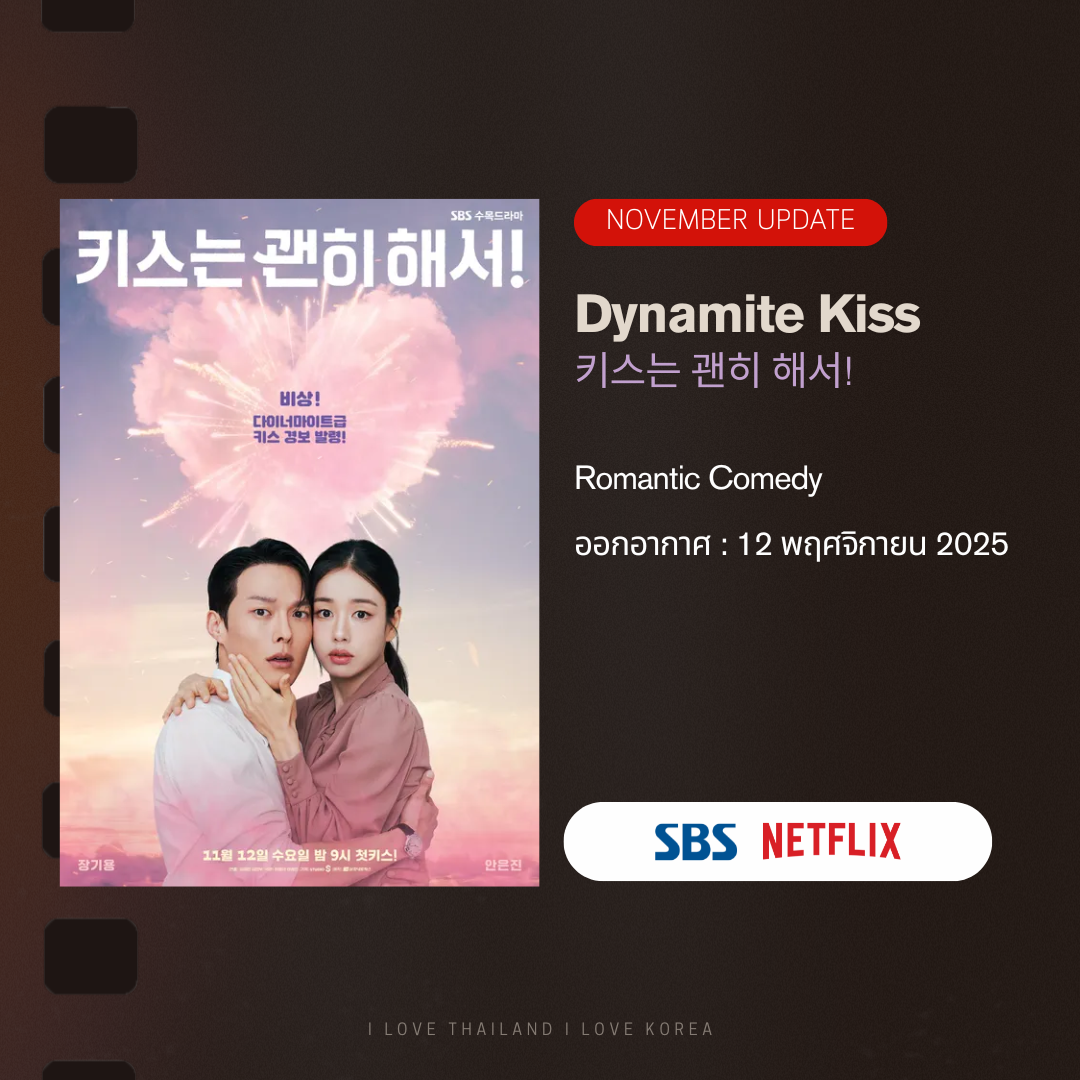Click the SBS logo in the white pill
The height and width of the screenshot is (1080, 1080).
[695, 842]
